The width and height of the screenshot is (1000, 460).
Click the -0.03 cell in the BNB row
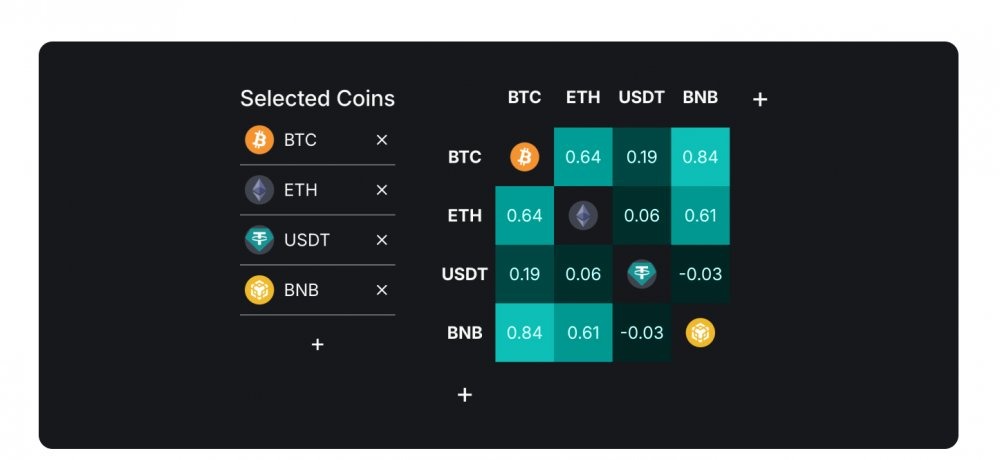click(x=642, y=333)
